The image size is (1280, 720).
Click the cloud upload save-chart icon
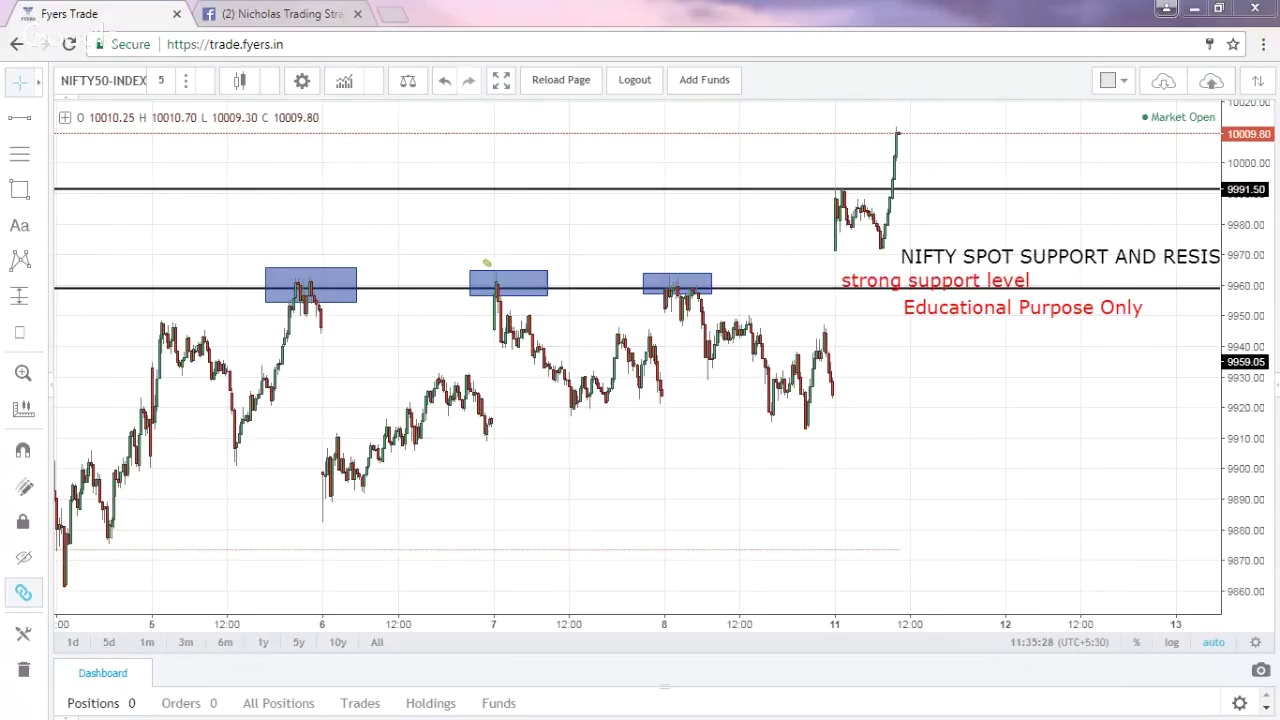point(1211,81)
